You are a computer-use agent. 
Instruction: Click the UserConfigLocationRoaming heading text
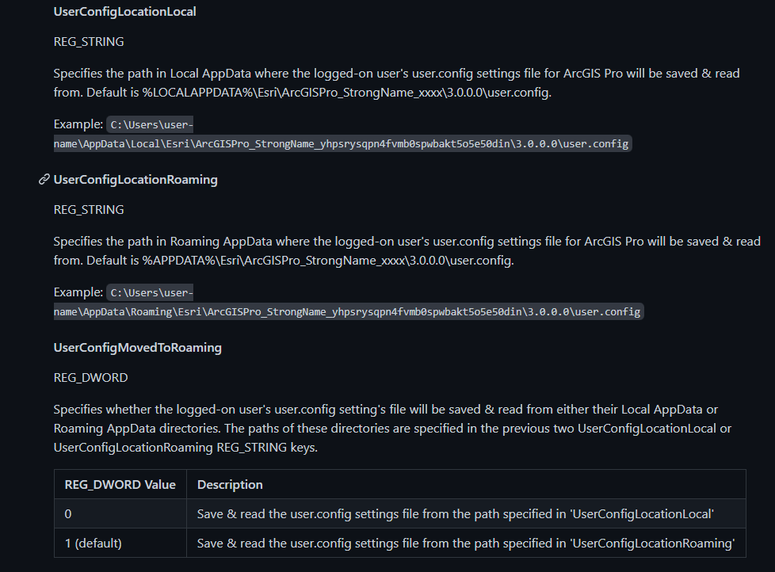[135, 180]
